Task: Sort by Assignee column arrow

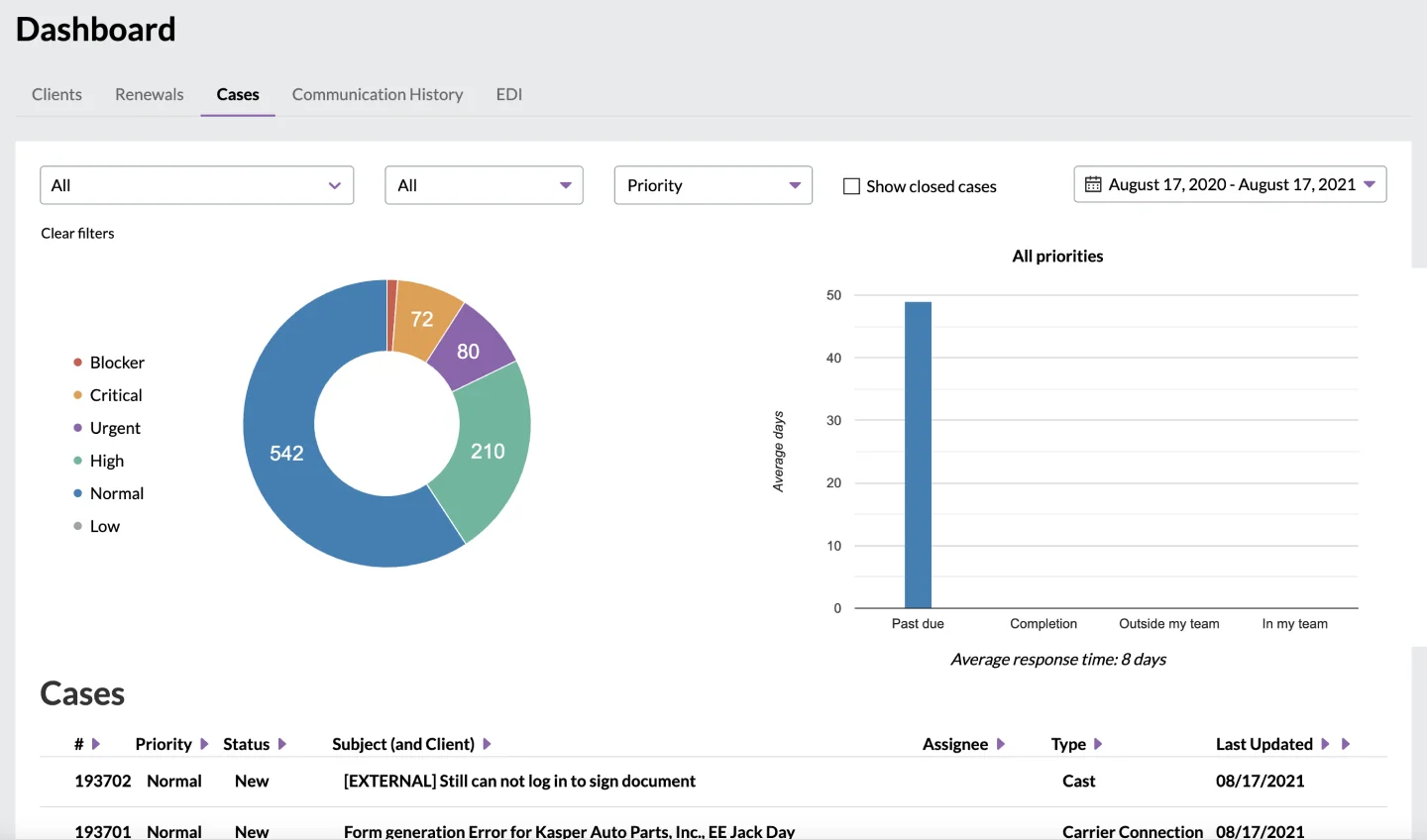Action: [x=1001, y=744]
